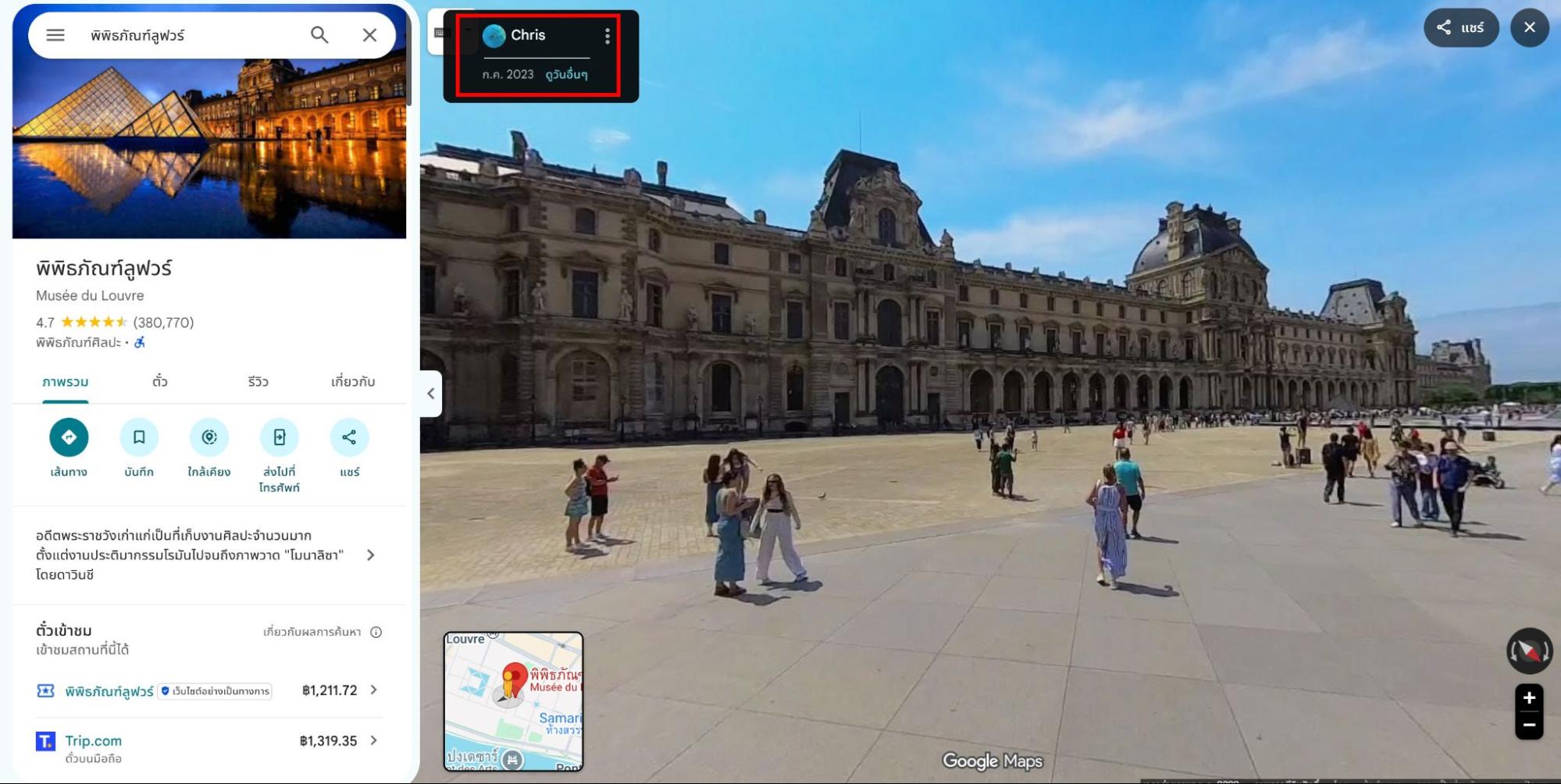Zoom in with the plus button

[1529, 697]
